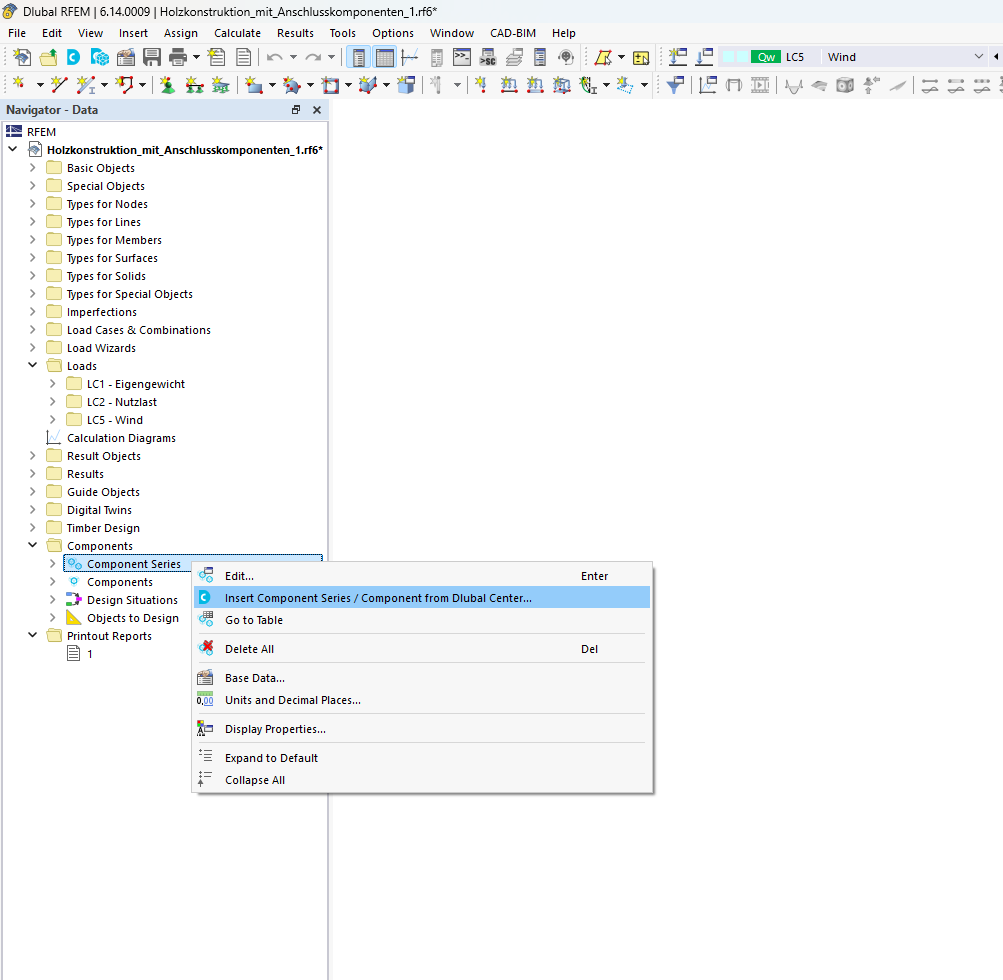Image resolution: width=1003 pixels, height=980 pixels.
Task: Click the result diagram graph icon
Action: point(707,84)
